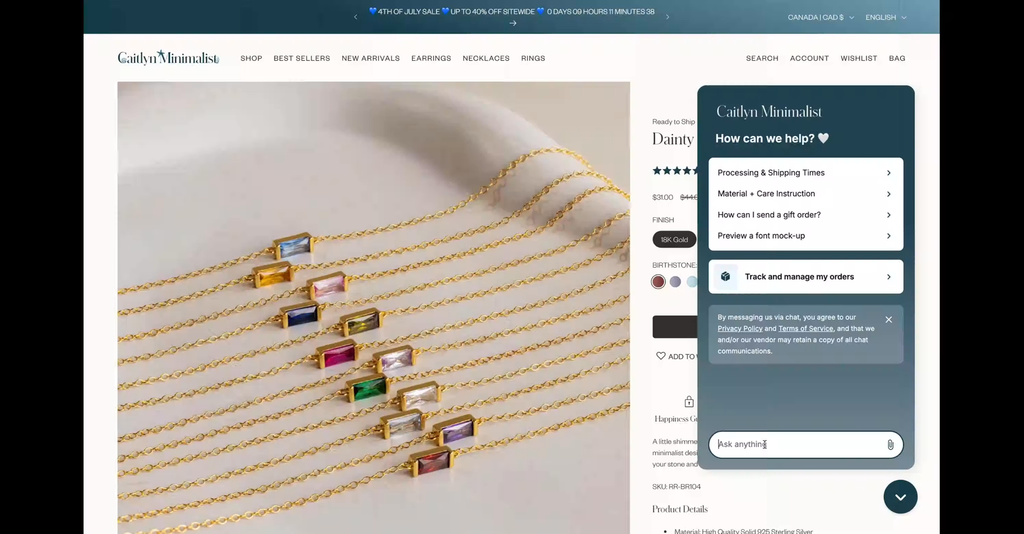Open the Terms of Service link in chat
Viewport: 1024px width, 534px height.
pyautogui.click(x=805, y=328)
